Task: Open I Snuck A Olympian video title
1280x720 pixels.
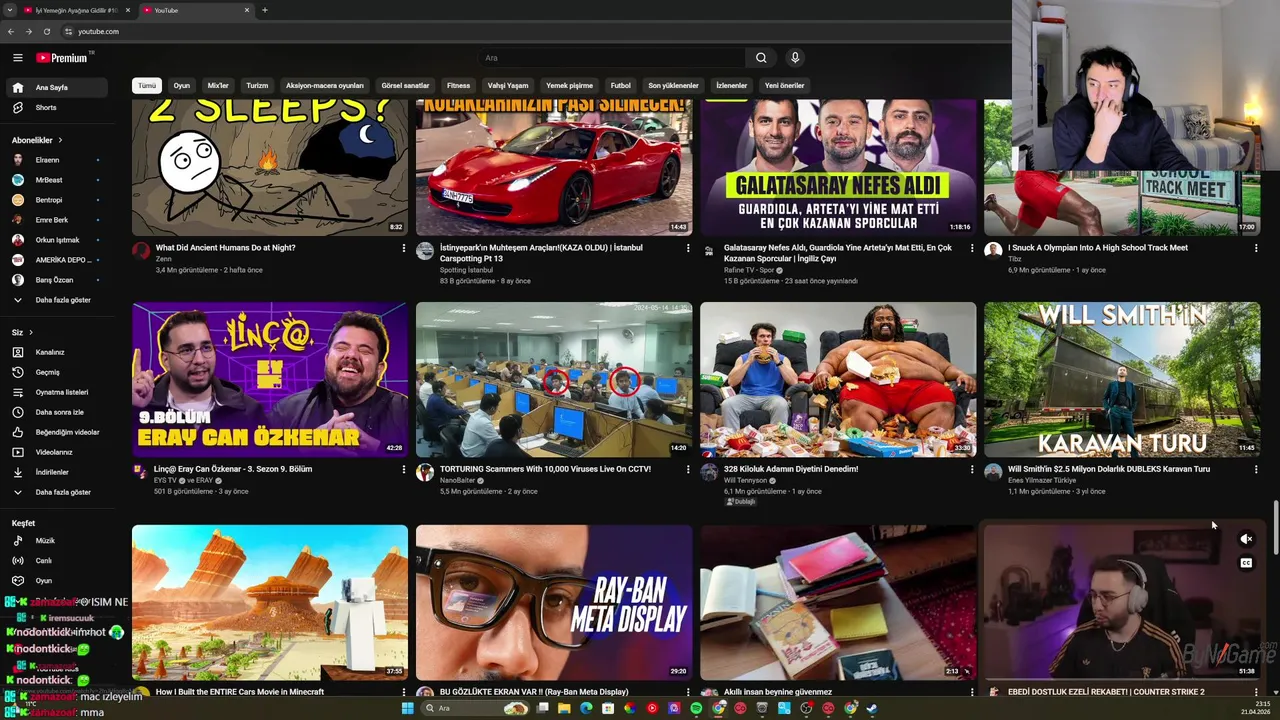Action: coord(1098,247)
